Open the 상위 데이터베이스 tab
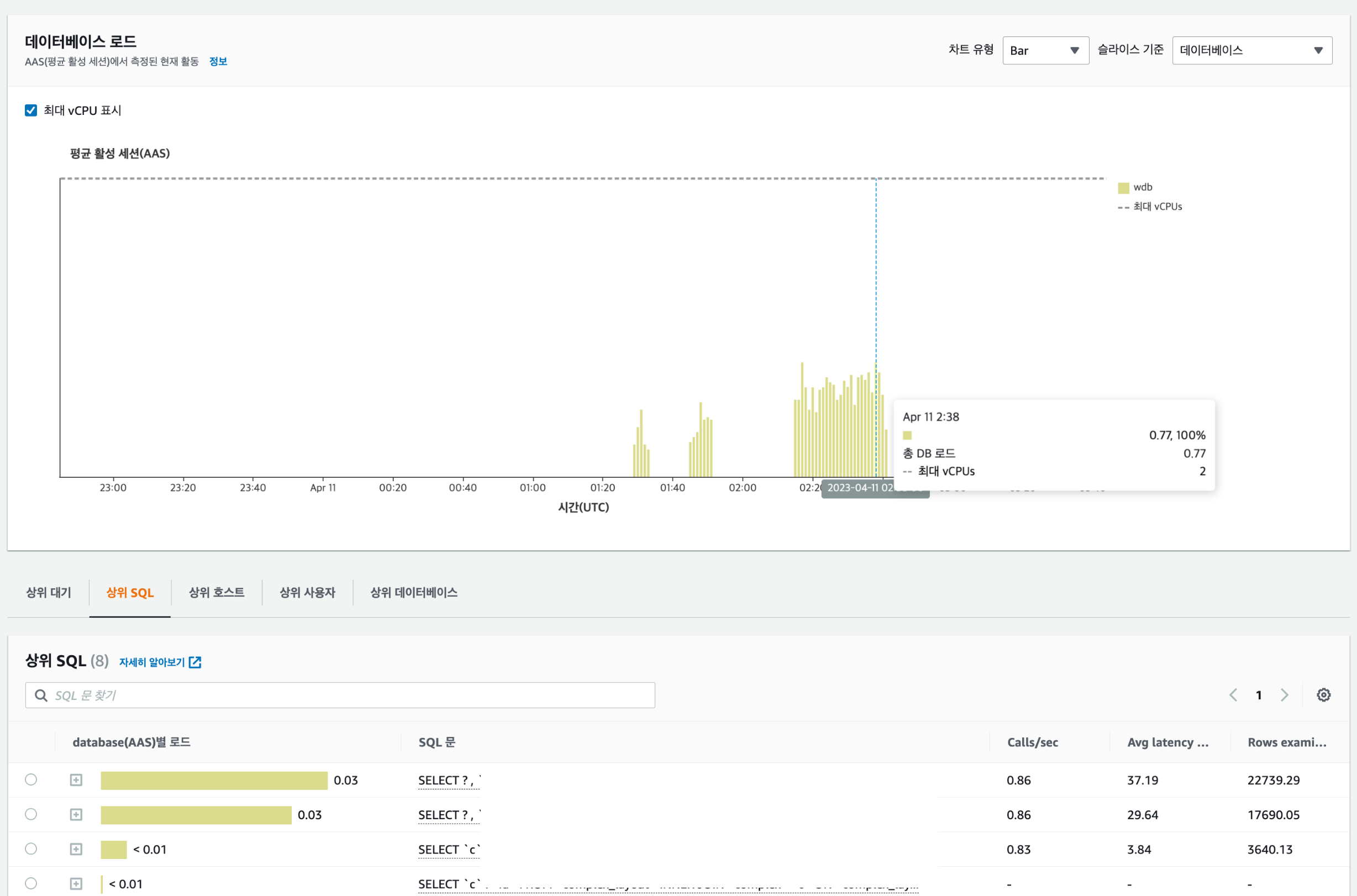The image size is (1357, 896). click(414, 593)
